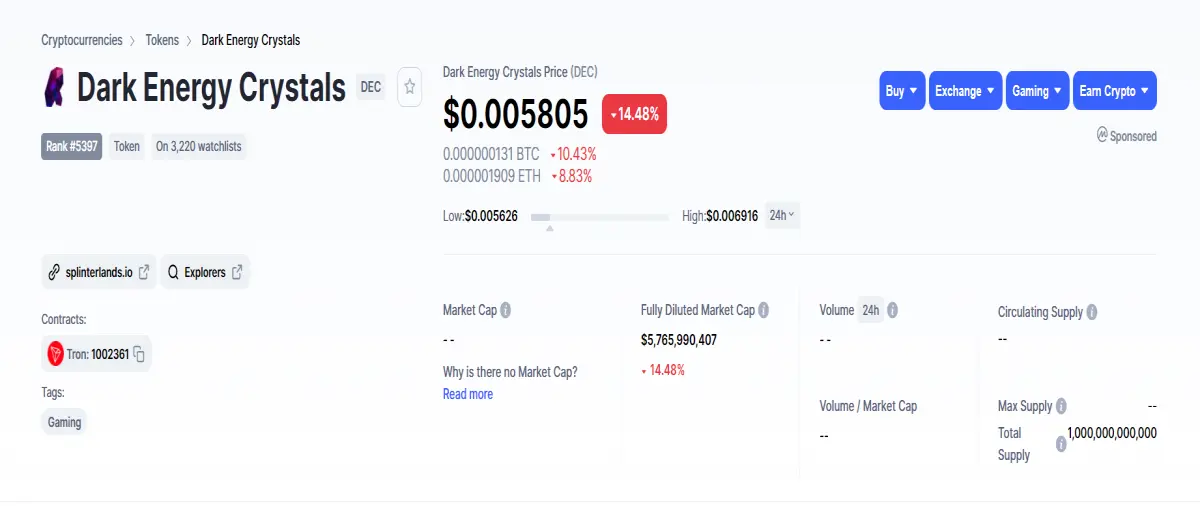Open Volume info tooltip icon

coord(892,310)
